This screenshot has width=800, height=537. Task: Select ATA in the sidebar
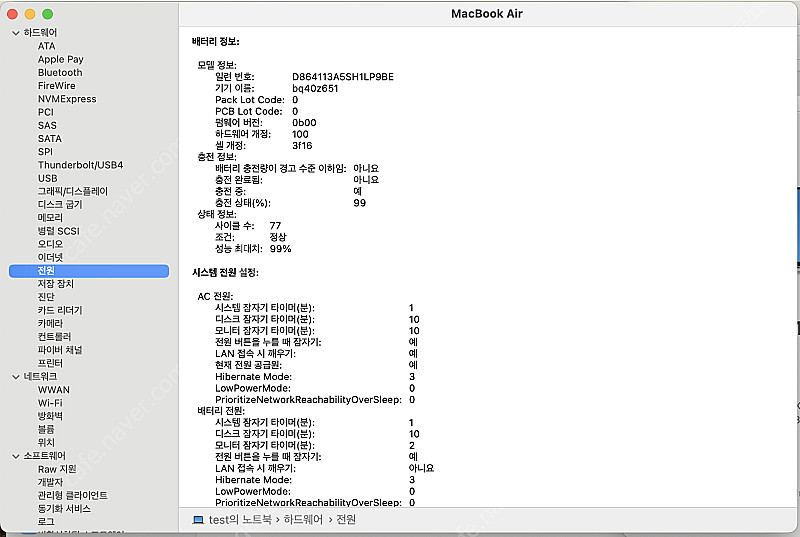(x=46, y=46)
